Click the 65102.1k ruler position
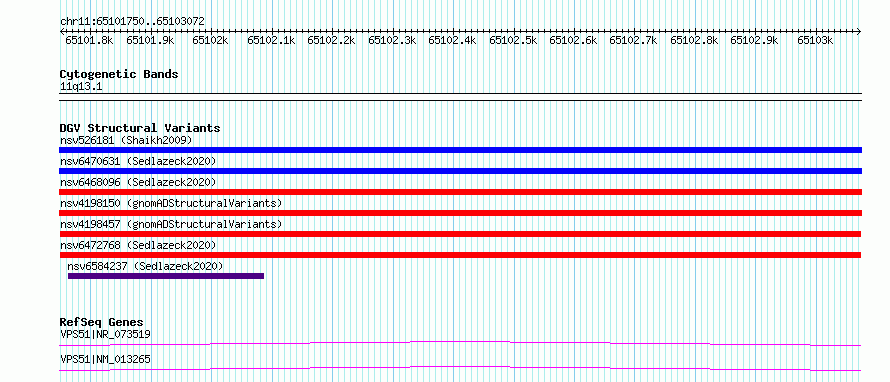Screen dimensions: 890x382 [271, 40]
